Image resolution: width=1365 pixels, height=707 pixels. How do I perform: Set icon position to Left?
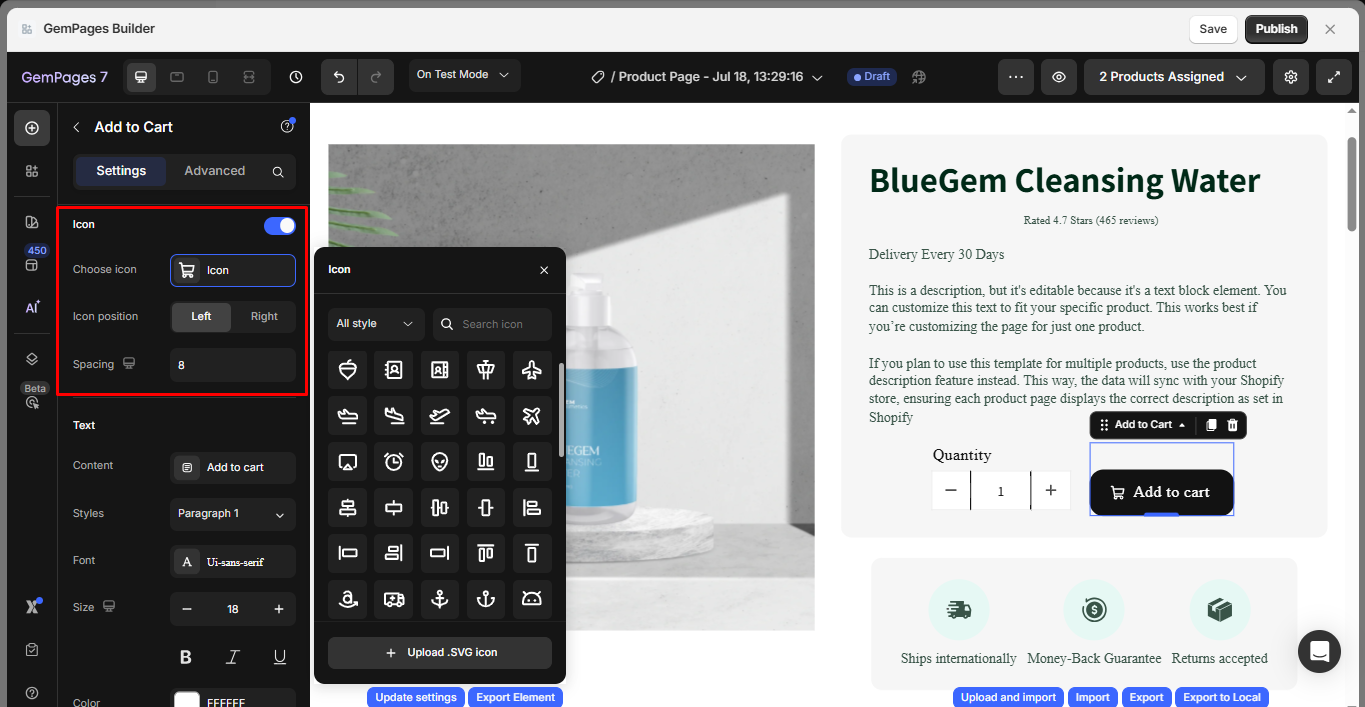201,316
